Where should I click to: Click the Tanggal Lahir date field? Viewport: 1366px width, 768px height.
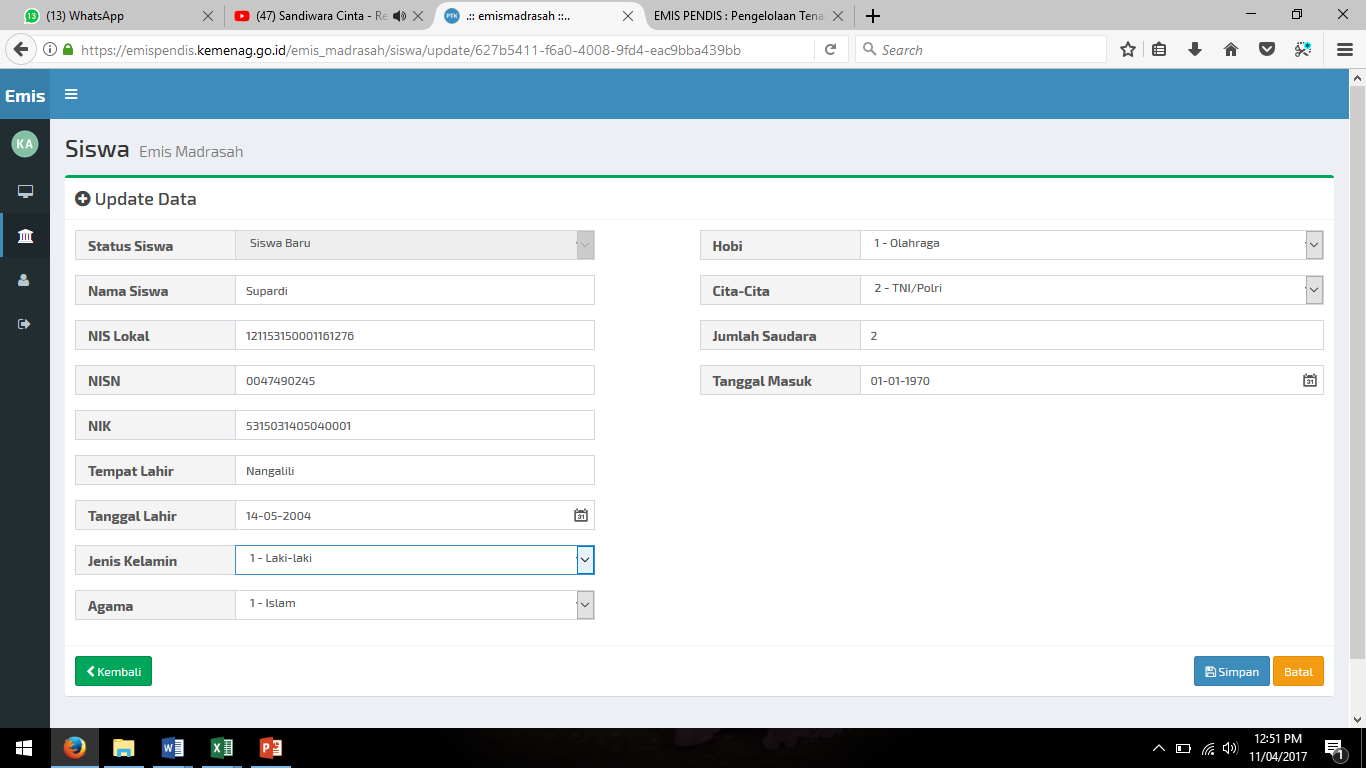[415, 515]
